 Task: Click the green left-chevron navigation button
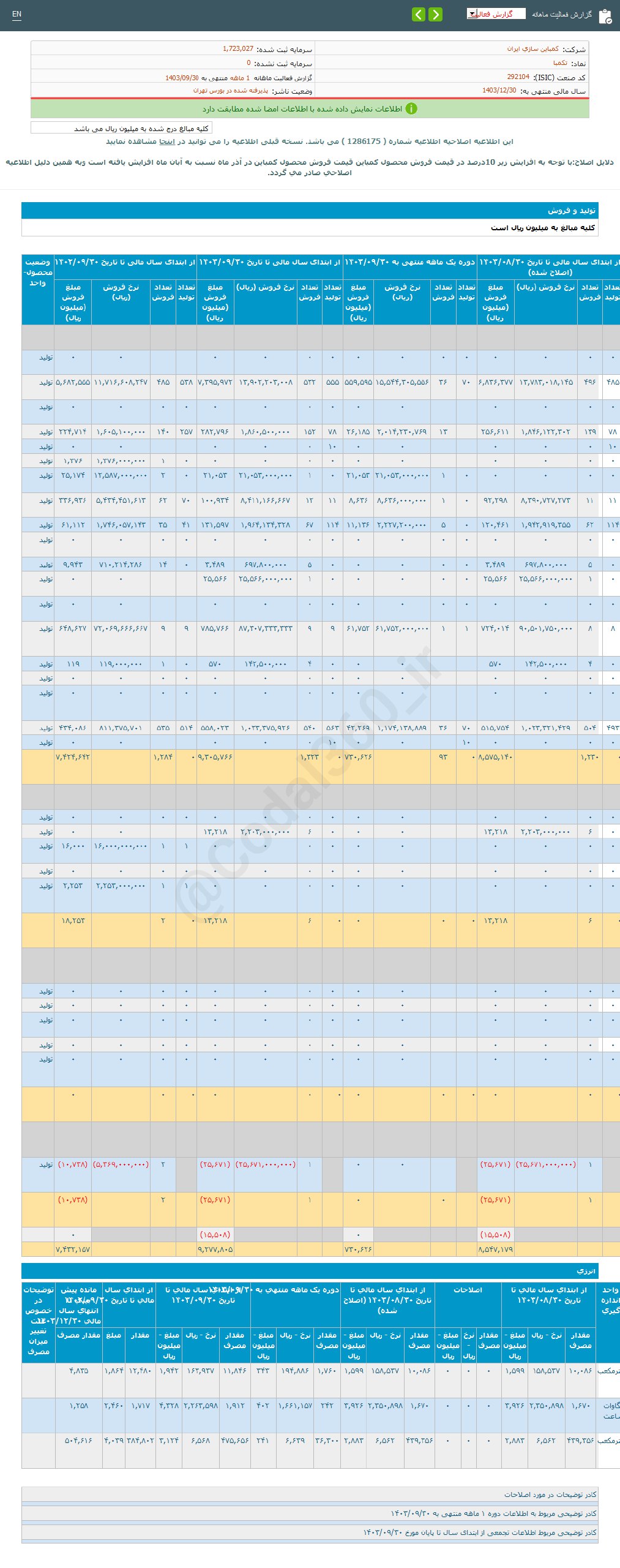click(x=419, y=14)
